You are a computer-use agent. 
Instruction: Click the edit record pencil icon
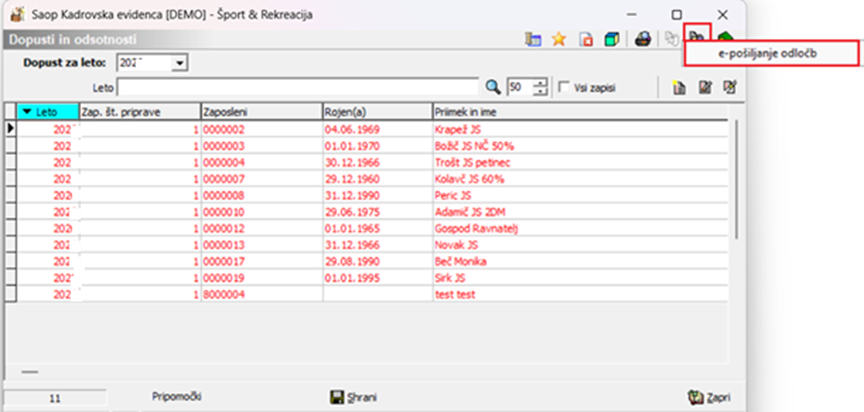(x=705, y=87)
